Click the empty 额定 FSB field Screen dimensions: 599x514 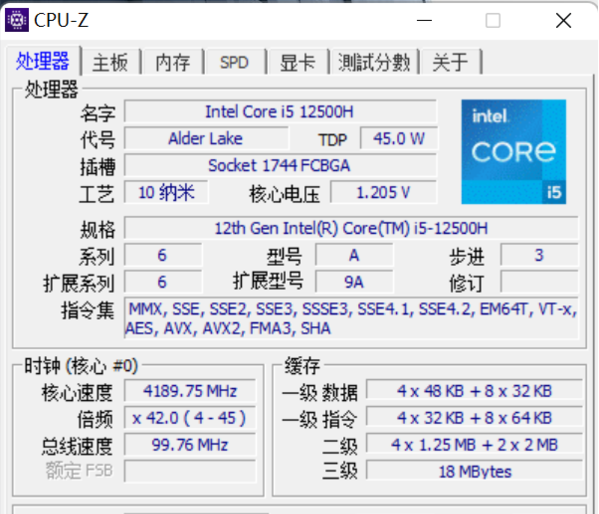pos(190,472)
